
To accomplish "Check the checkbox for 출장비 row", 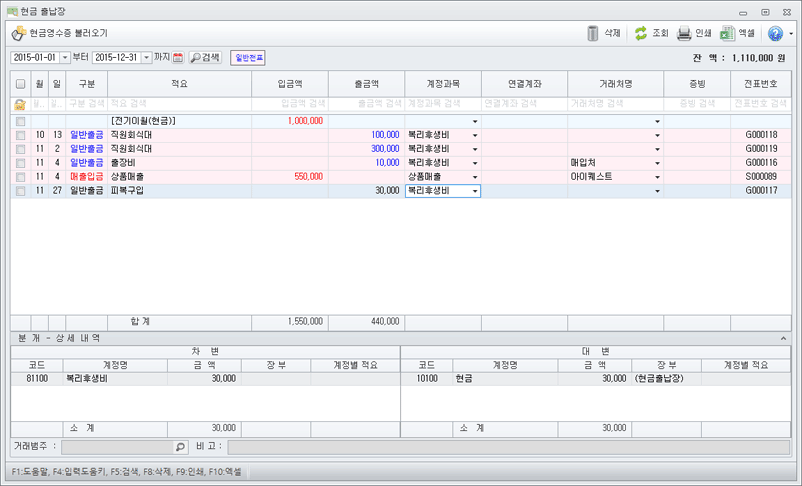I will pyautogui.click(x=20, y=163).
